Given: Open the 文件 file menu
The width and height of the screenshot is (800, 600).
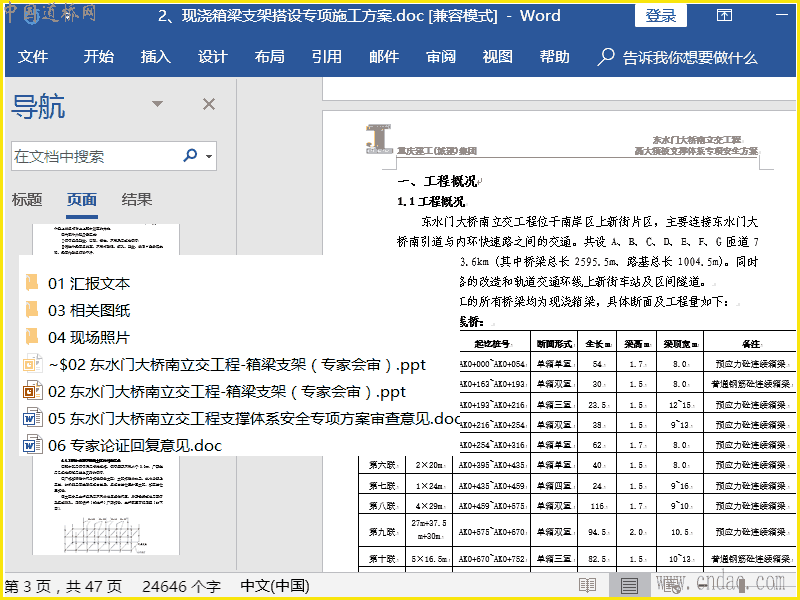Looking at the screenshot, I should (x=33, y=57).
